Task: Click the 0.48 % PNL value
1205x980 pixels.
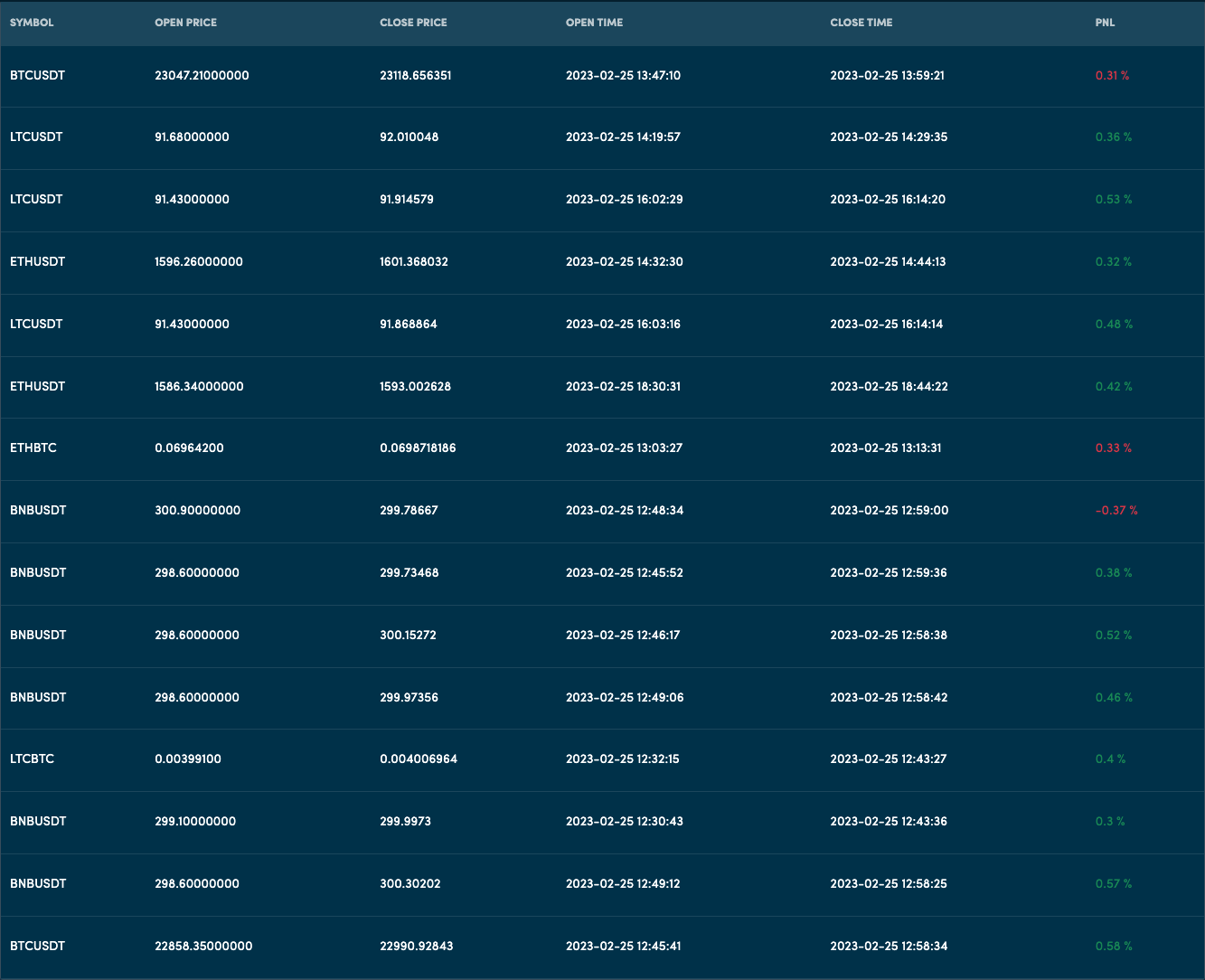Action: click(x=1114, y=324)
